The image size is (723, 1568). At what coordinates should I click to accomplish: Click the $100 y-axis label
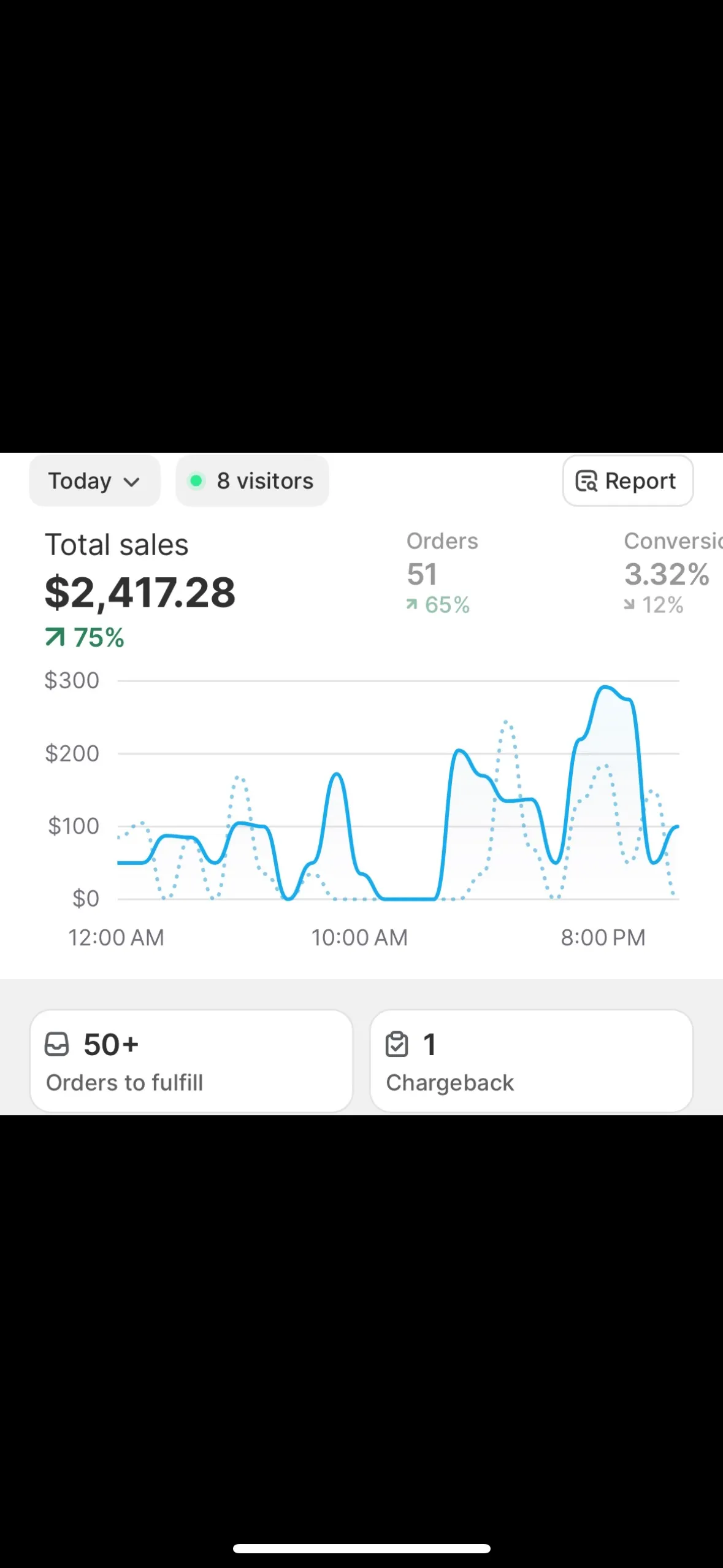point(74,826)
